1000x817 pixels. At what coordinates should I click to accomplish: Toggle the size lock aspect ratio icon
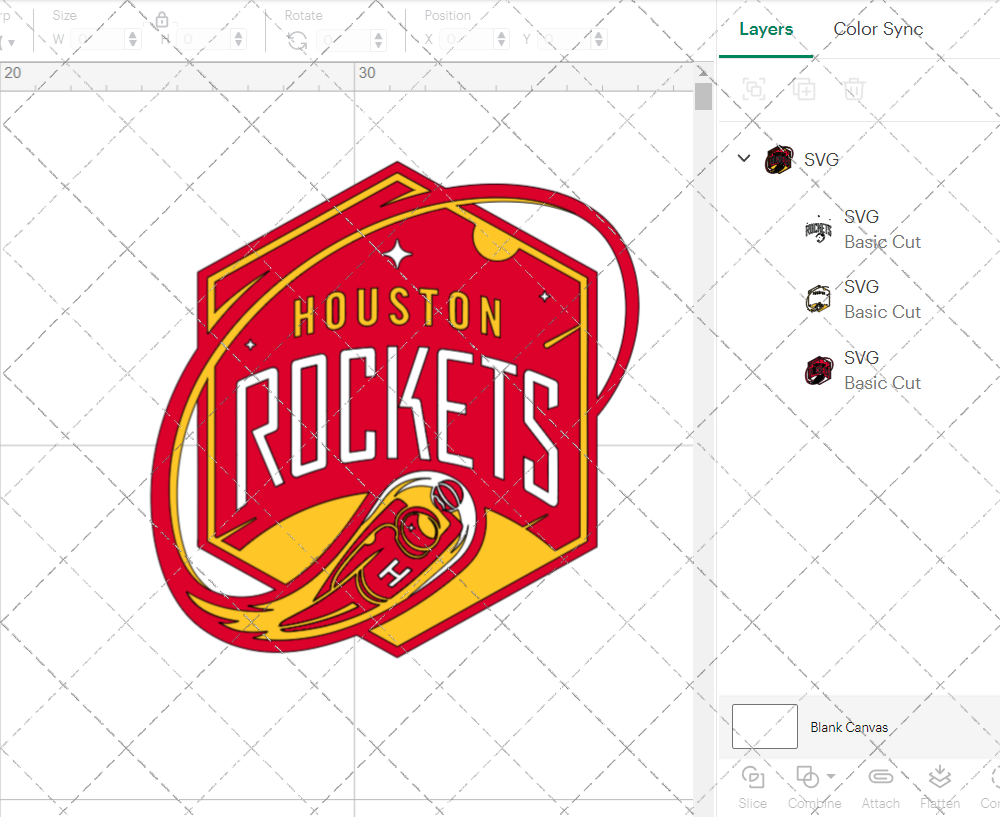click(162, 20)
